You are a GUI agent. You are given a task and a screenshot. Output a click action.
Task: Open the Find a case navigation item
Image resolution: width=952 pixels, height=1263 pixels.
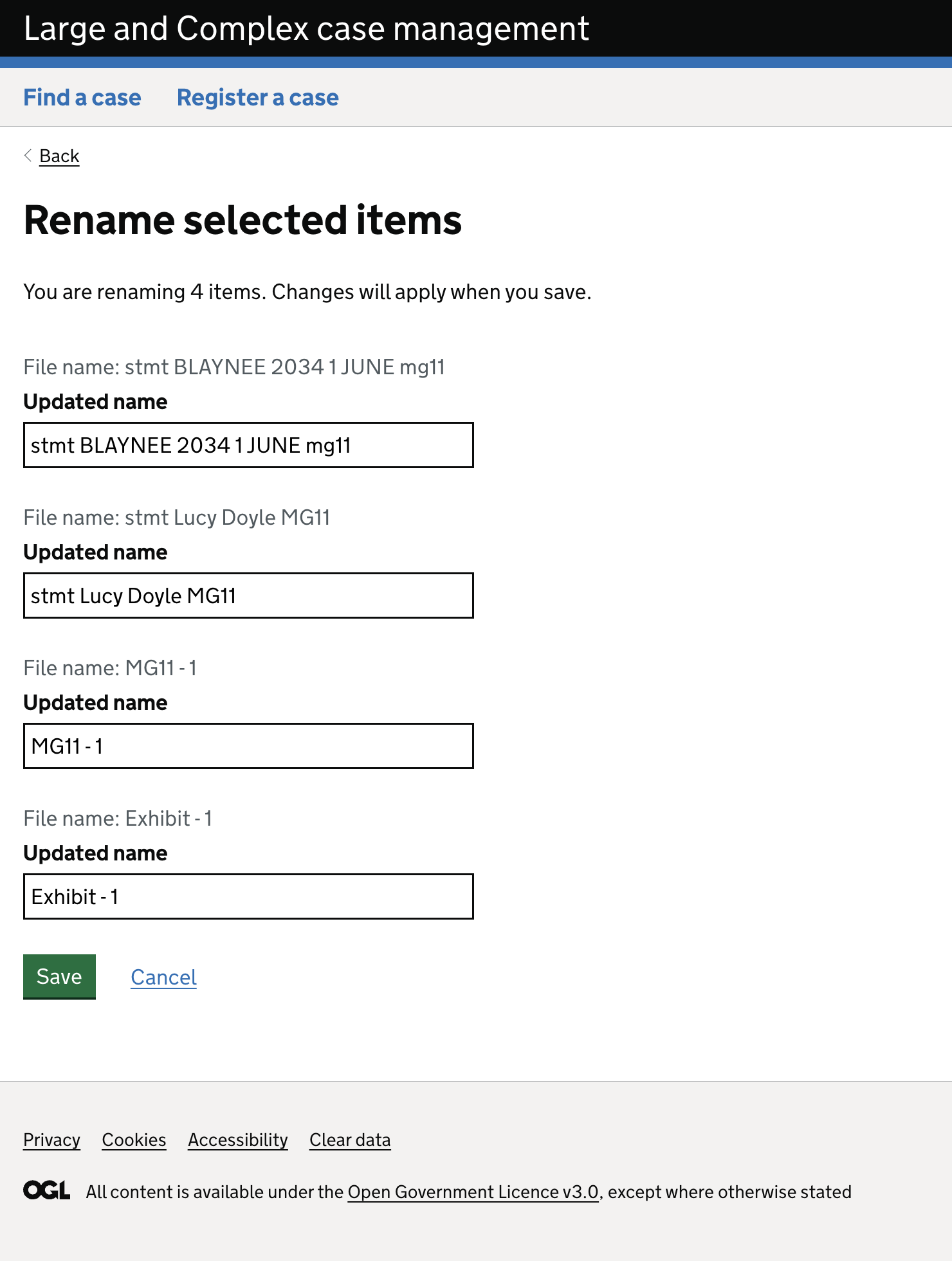tap(82, 98)
